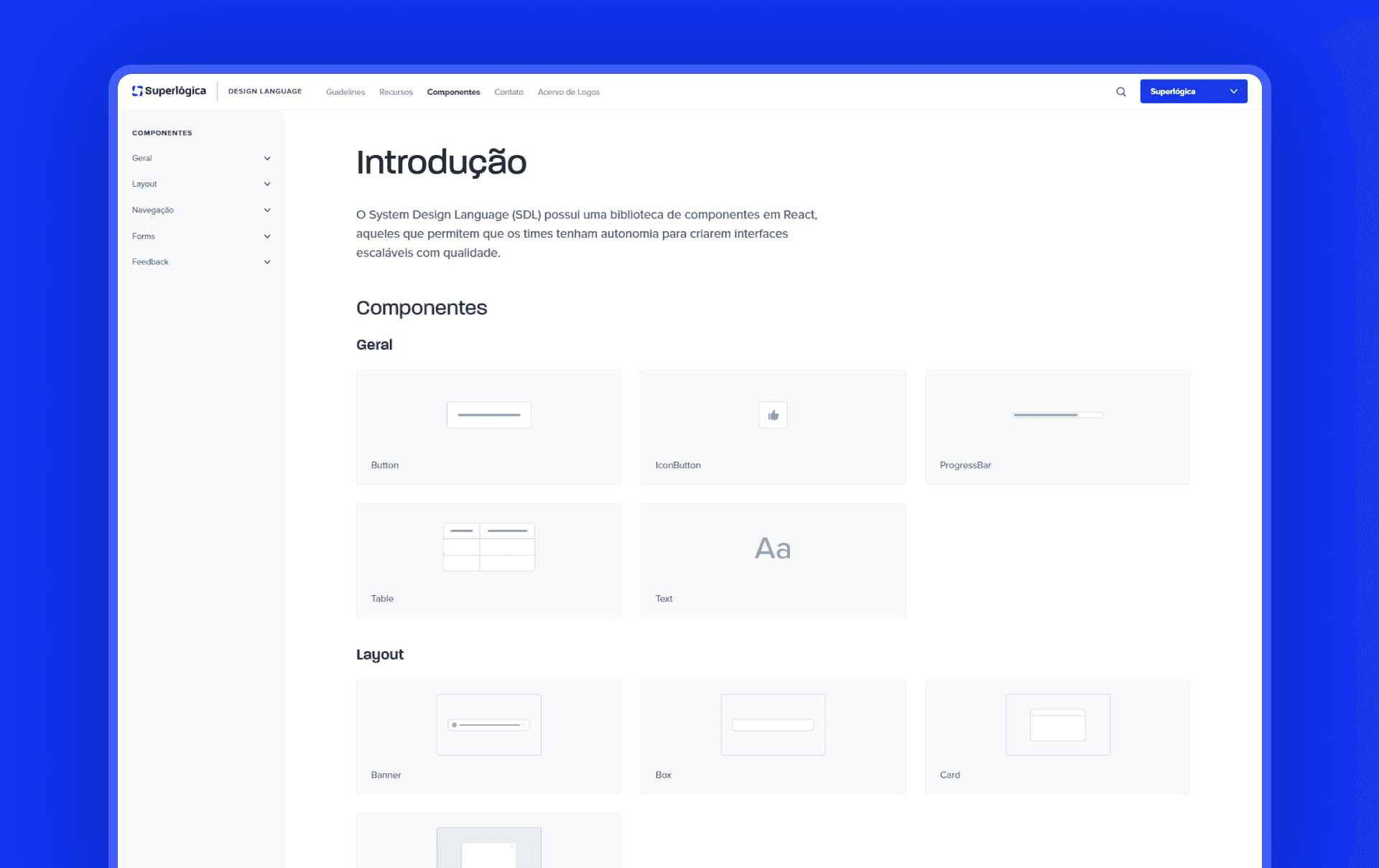
Task: Click the thumbs-up IconButton preview icon
Action: [773, 415]
